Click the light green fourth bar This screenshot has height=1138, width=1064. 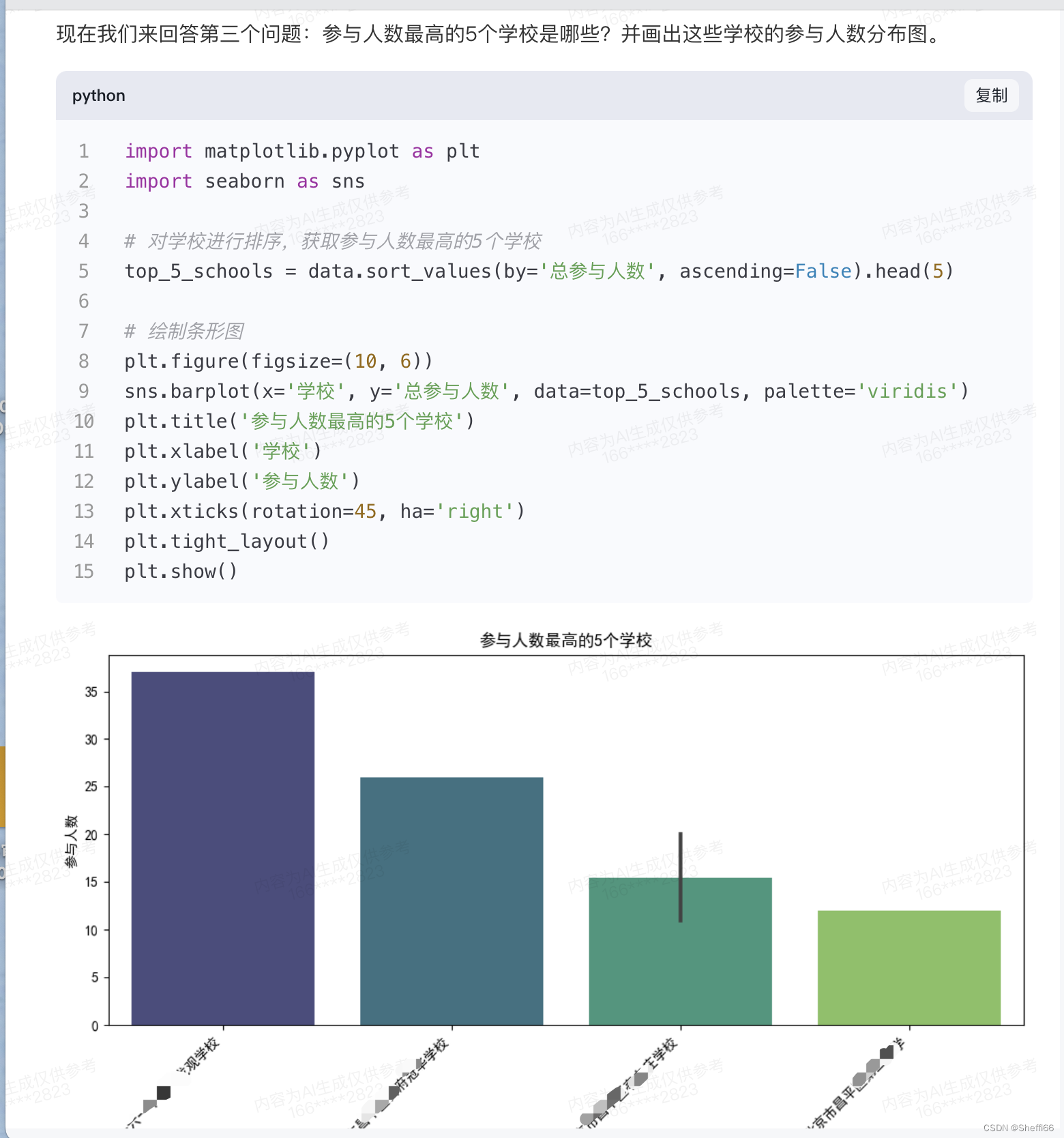909,967
